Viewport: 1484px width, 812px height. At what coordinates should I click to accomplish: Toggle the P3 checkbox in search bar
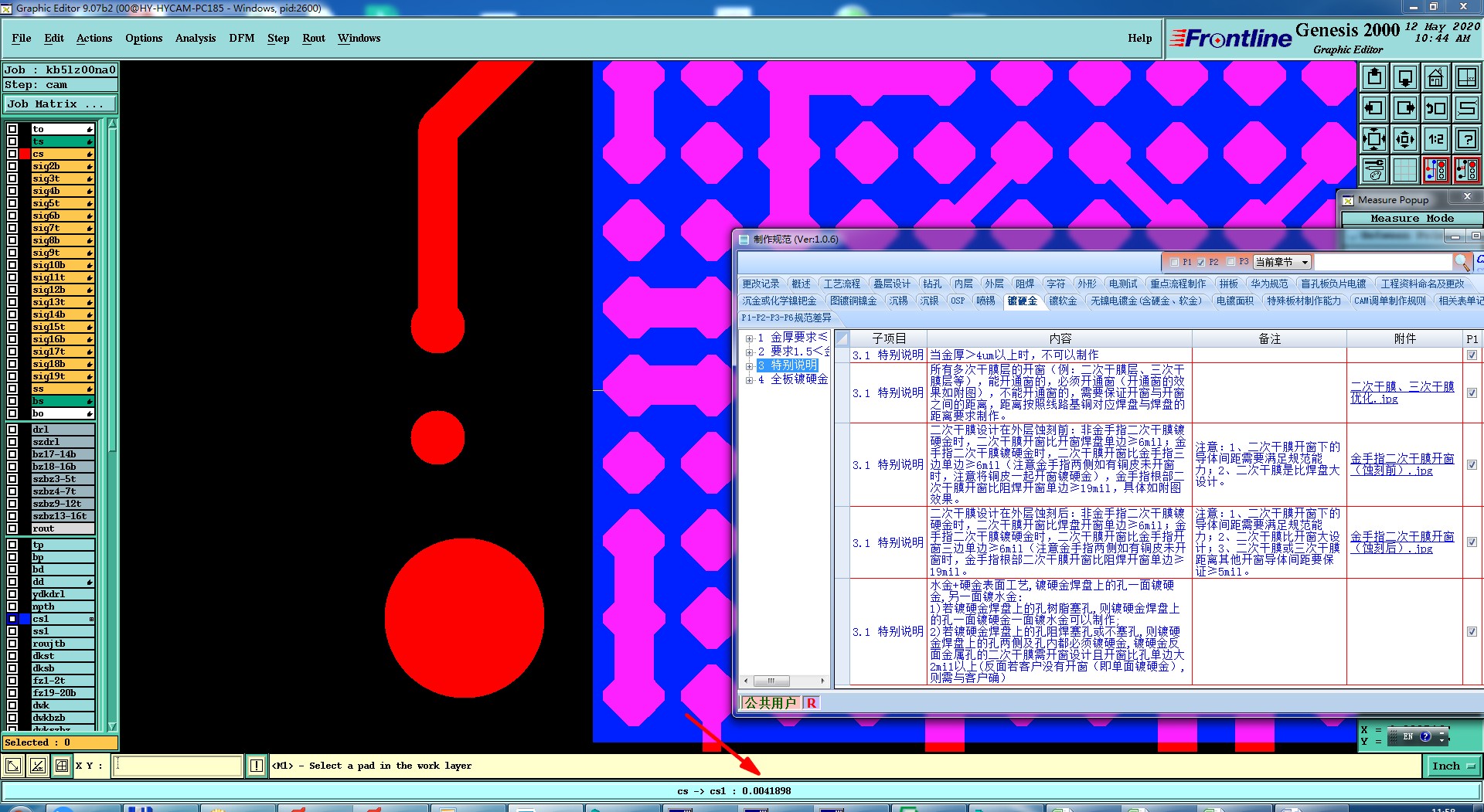tap(1231, 262)
